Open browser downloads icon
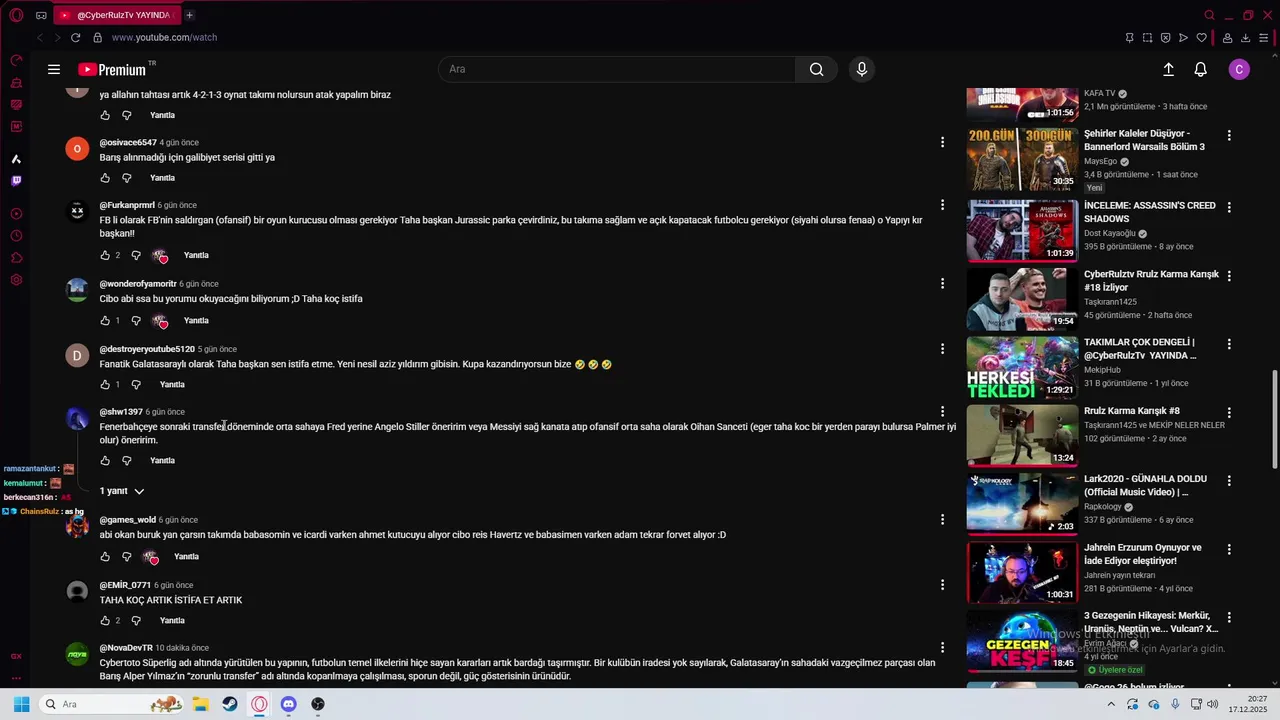Viewport: 1280px width, 720px height. pyautogui.click(x=1245, y=38)
